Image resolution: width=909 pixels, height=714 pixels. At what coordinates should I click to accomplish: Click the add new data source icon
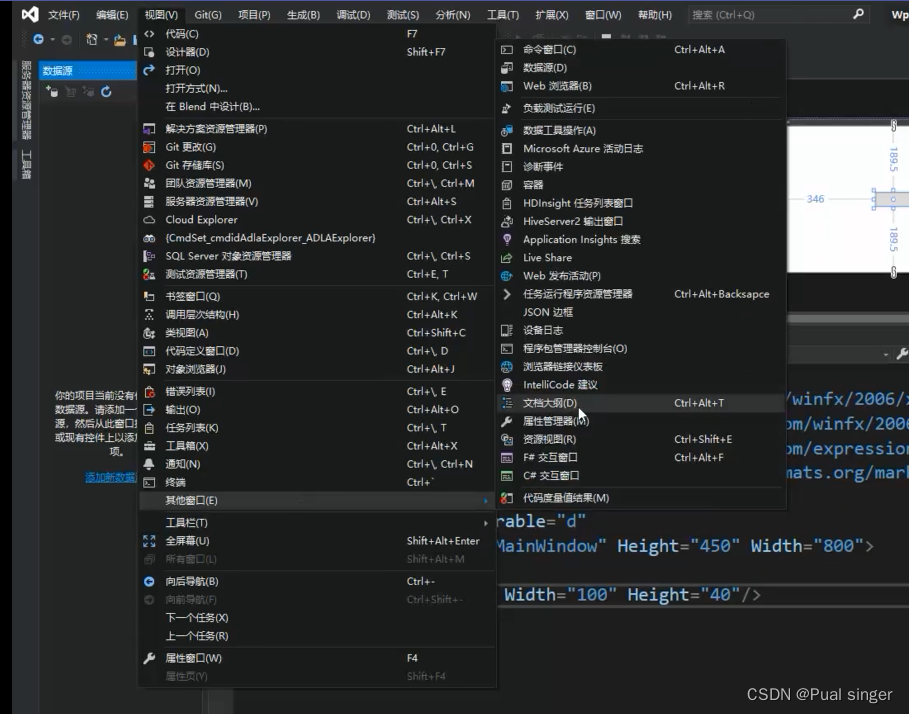(54, 91)
